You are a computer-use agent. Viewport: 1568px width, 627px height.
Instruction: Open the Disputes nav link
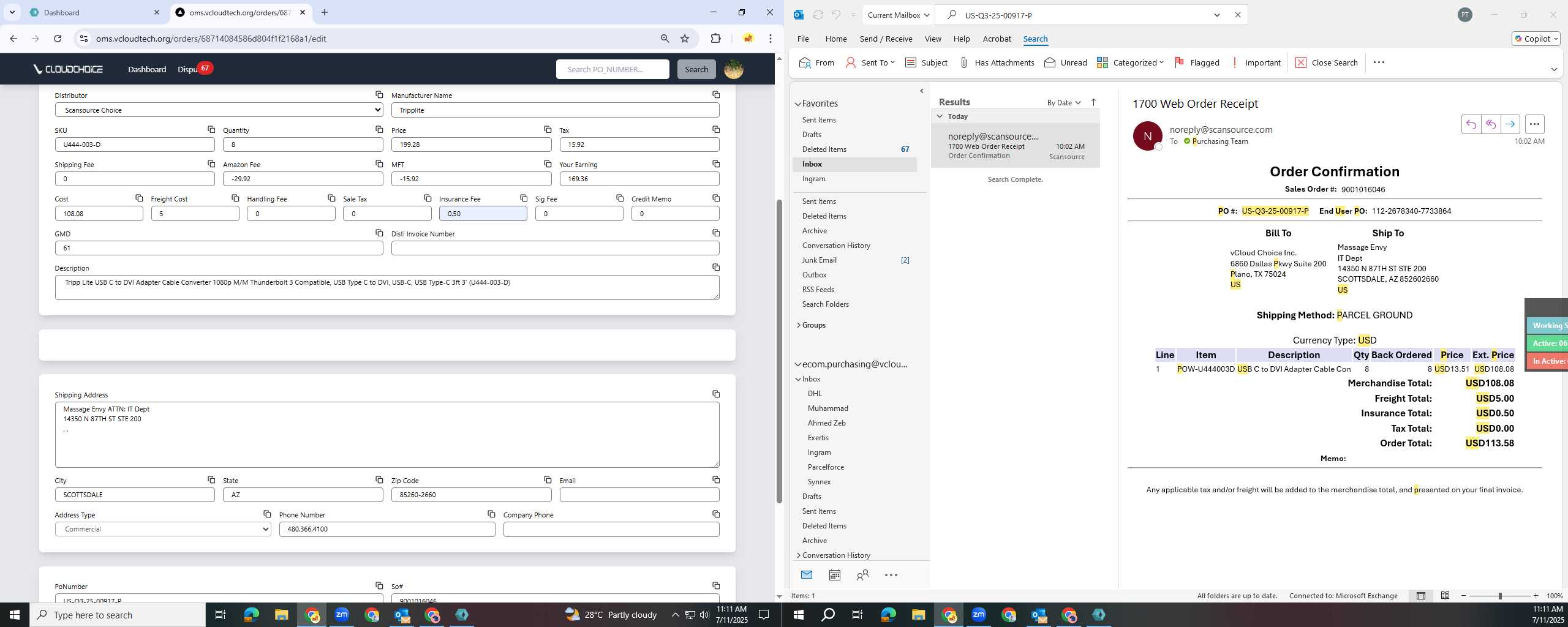187,69
